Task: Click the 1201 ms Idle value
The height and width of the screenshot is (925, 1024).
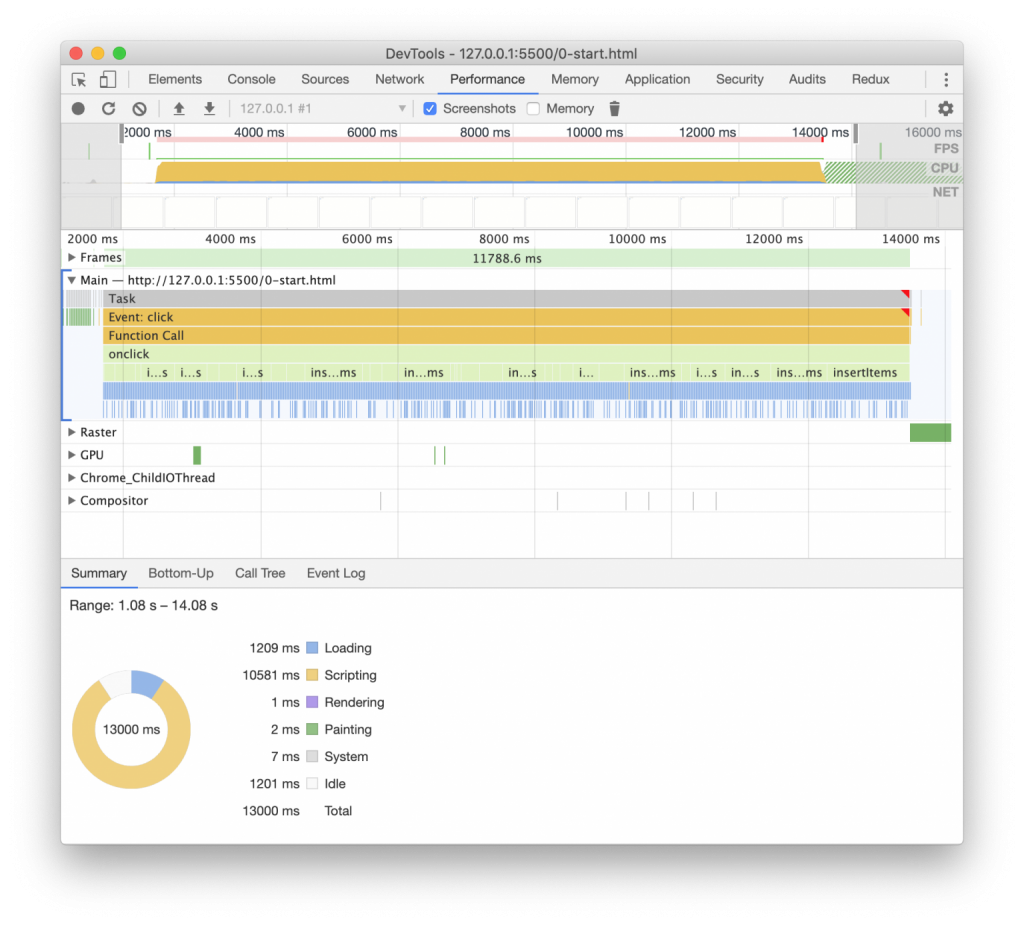Action: [274, 783]
